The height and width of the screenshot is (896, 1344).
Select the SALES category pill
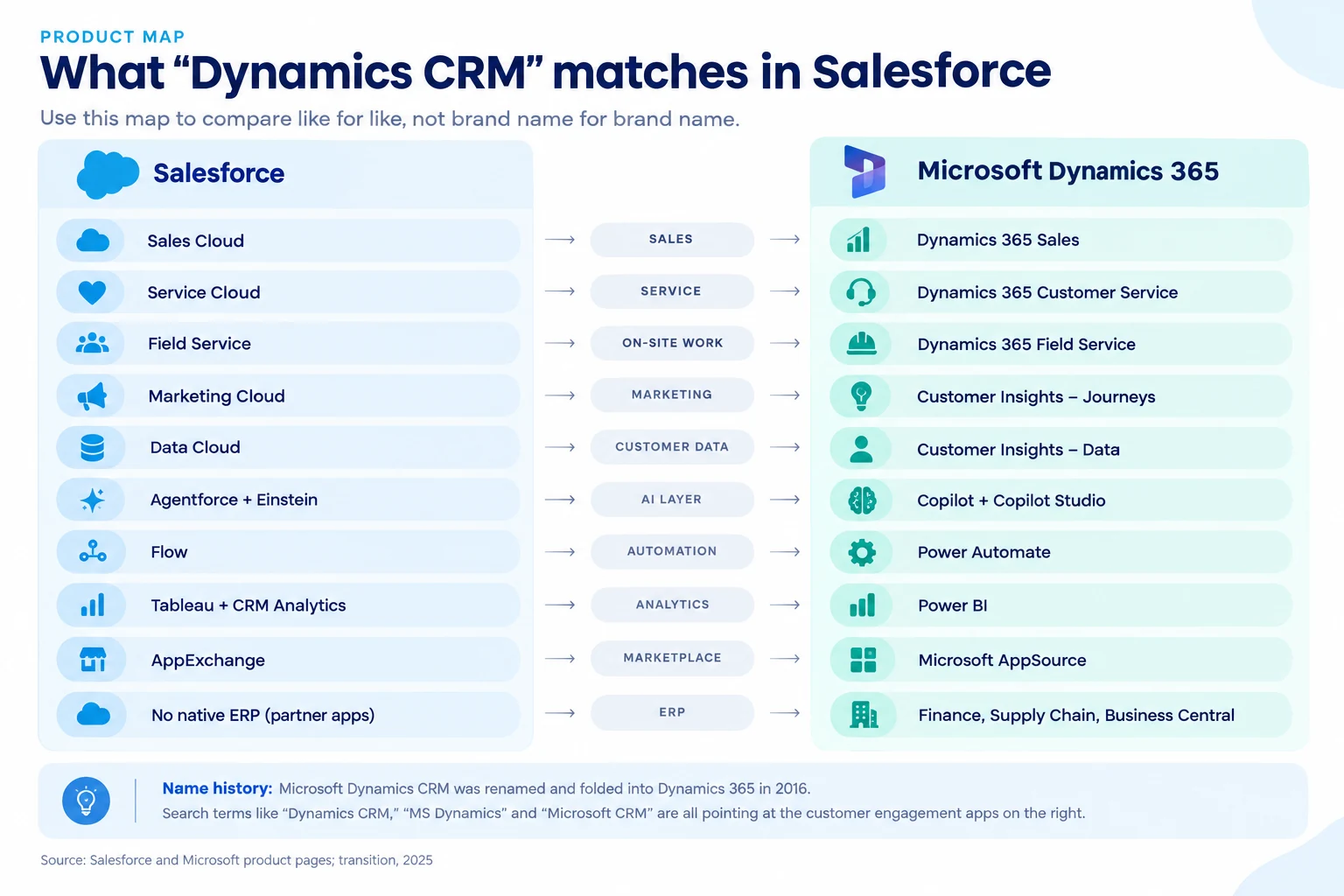(672, 240)
